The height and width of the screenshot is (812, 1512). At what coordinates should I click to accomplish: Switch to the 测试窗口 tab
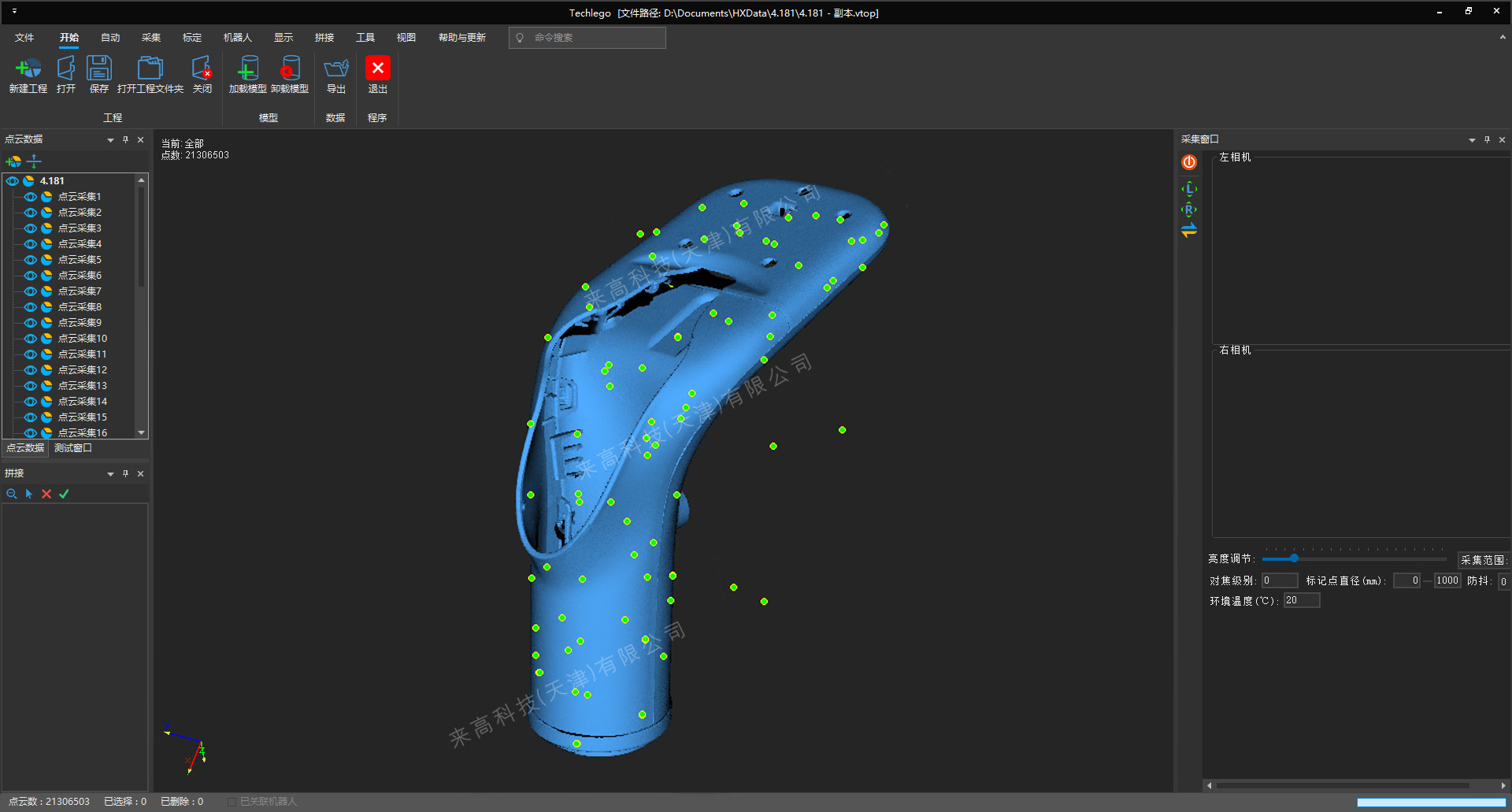tap(73, 448)
